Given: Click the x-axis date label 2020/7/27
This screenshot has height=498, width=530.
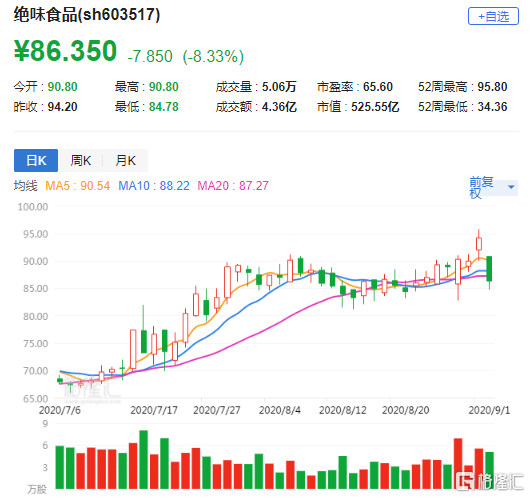Looking at the screenshot, I should point(217,410).
